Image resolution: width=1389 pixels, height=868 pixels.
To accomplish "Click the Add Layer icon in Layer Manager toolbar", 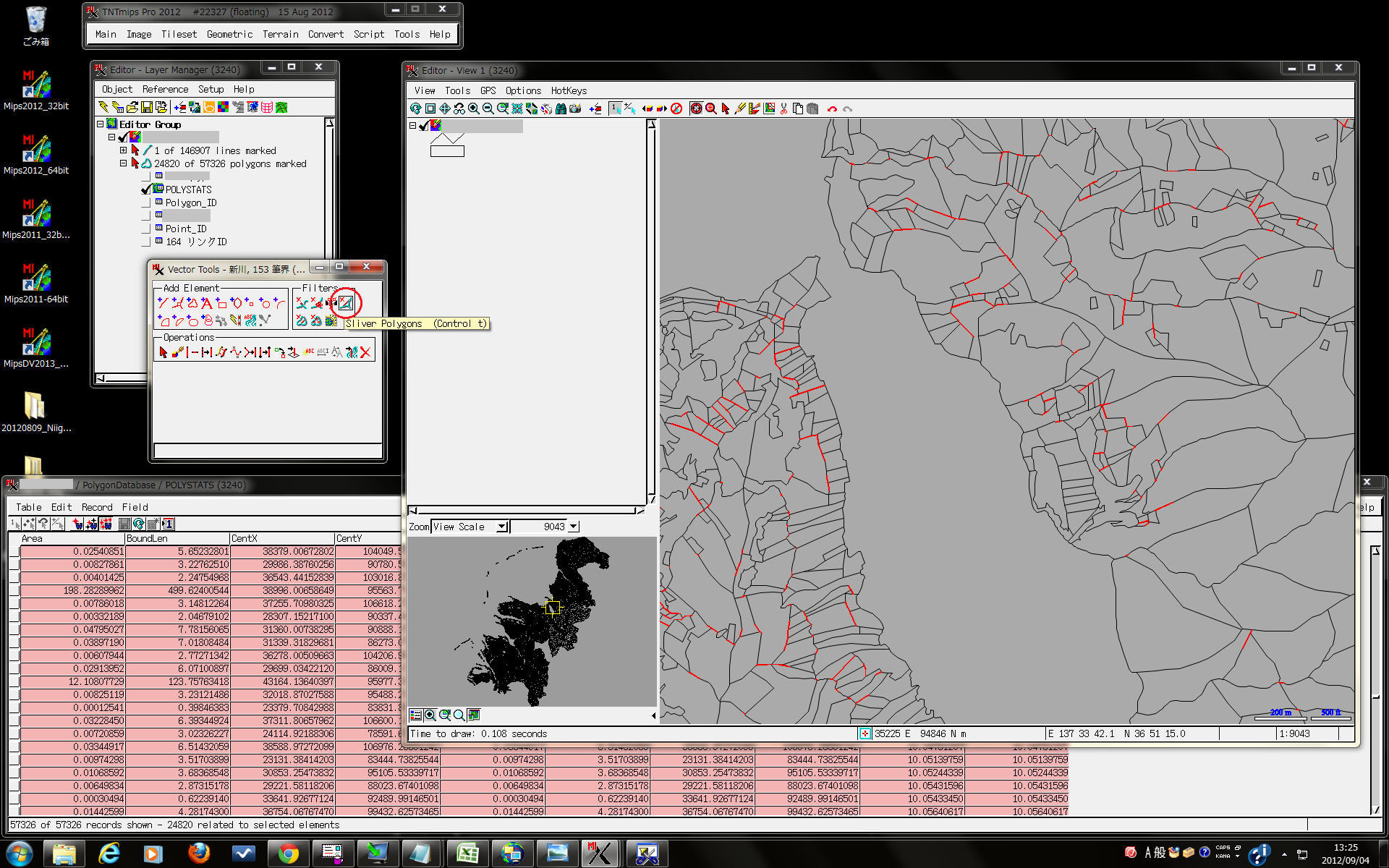I will 180,107.
